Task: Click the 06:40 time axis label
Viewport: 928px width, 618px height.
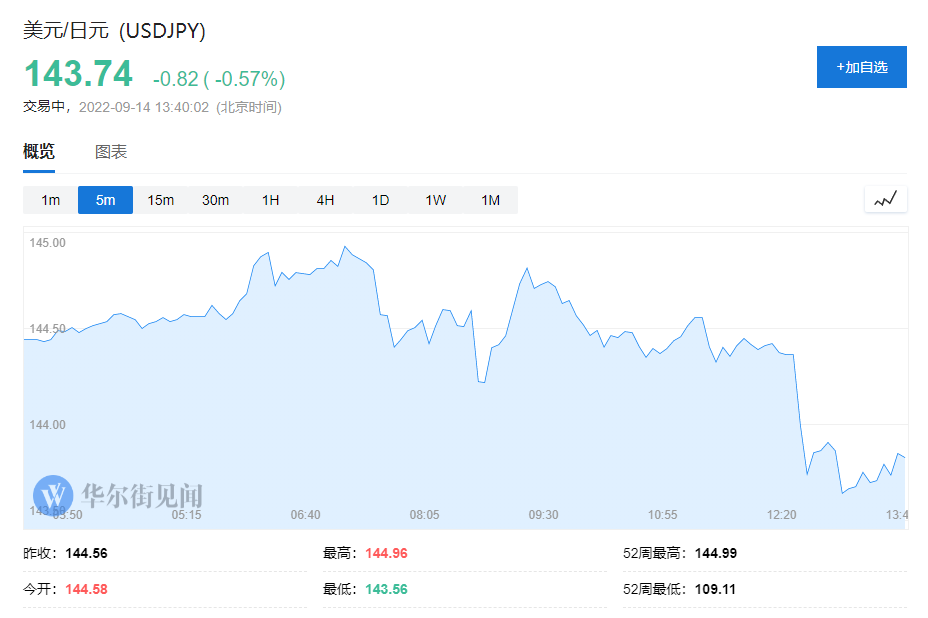Action: pyautogui.click(x=305, y=515)
